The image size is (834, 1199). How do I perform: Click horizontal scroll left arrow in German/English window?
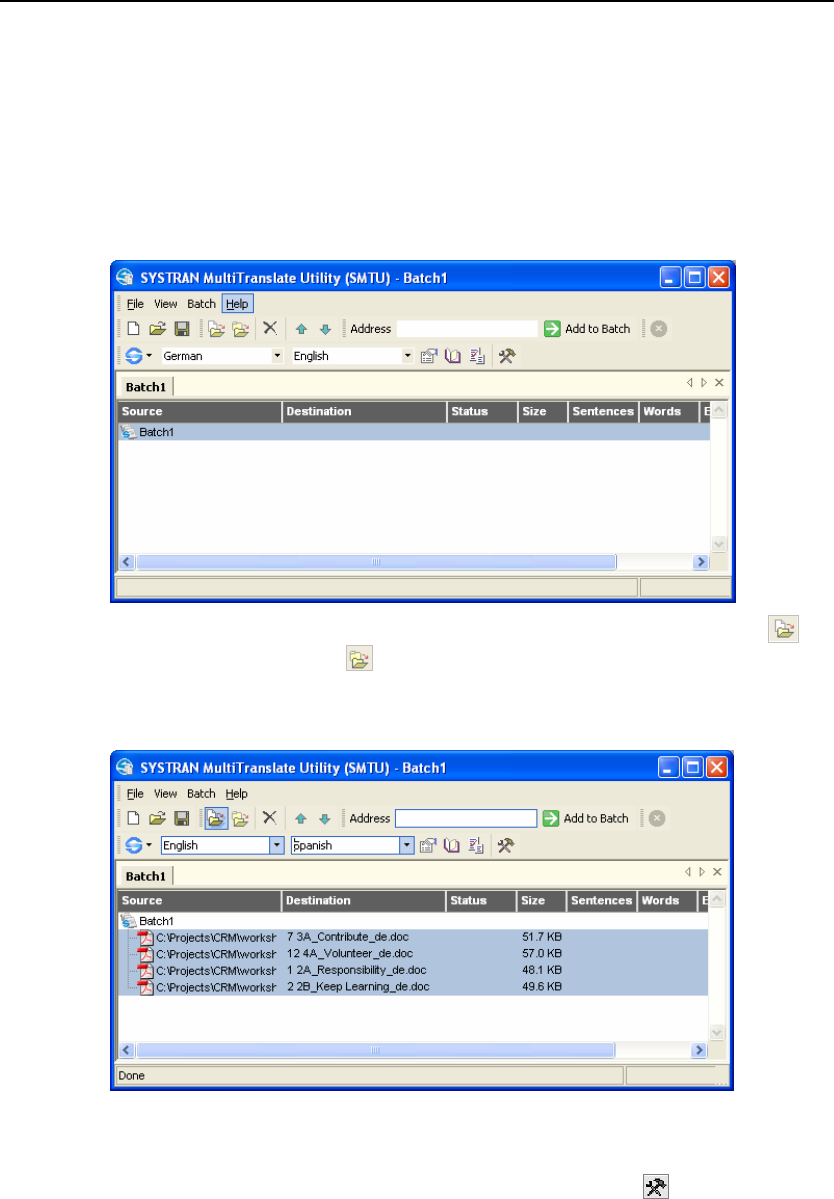click(x=127, y=562)
